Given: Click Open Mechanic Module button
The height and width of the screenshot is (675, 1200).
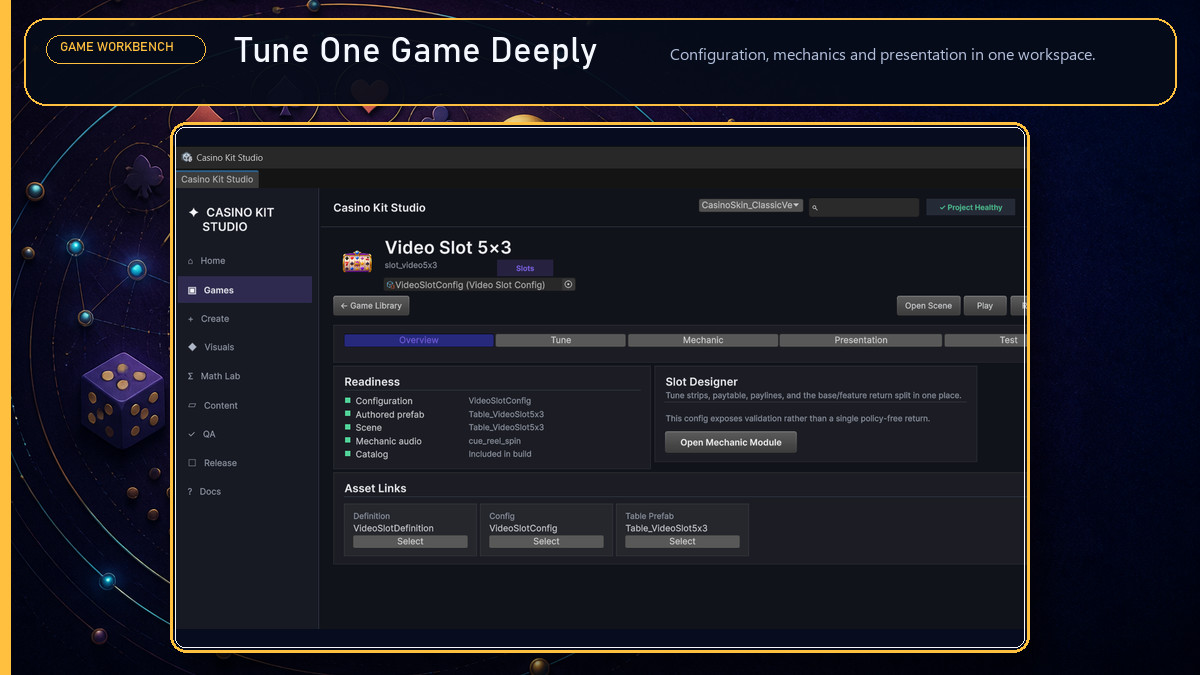Looking at the screenshot, I should pyautogui.click(x=731, y=442).
